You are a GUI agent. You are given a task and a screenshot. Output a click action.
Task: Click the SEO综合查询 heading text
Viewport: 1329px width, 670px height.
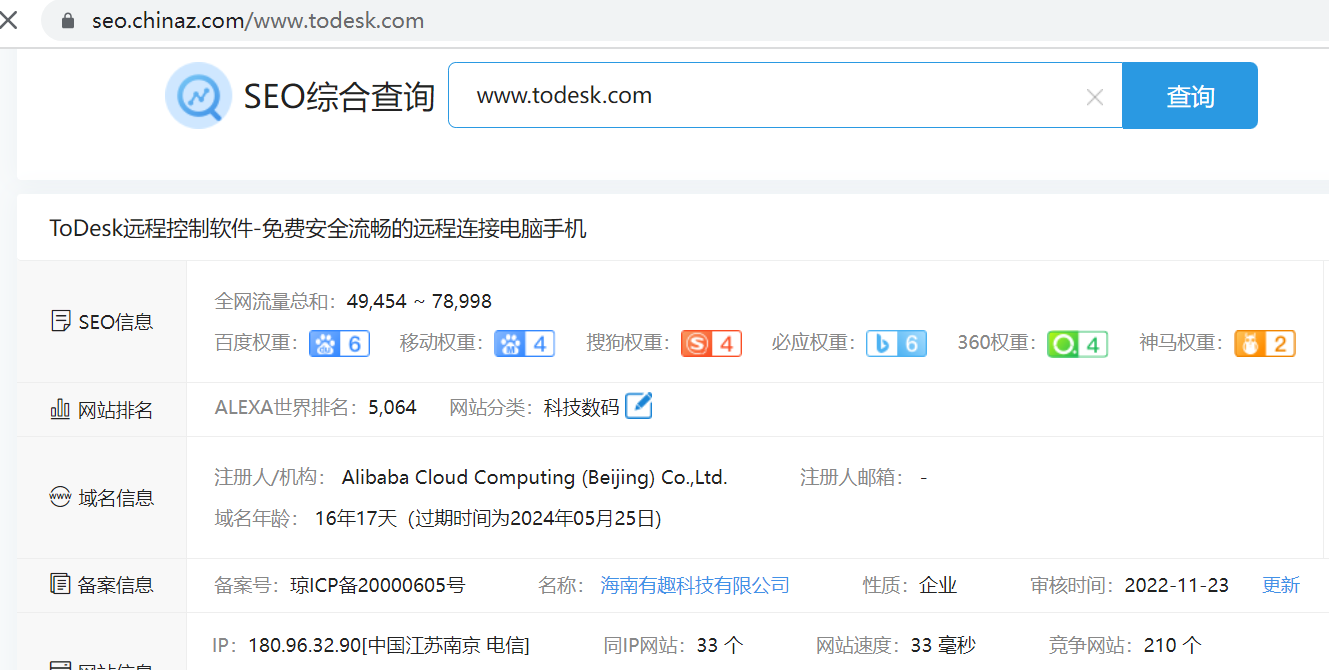tap(340, 97)
